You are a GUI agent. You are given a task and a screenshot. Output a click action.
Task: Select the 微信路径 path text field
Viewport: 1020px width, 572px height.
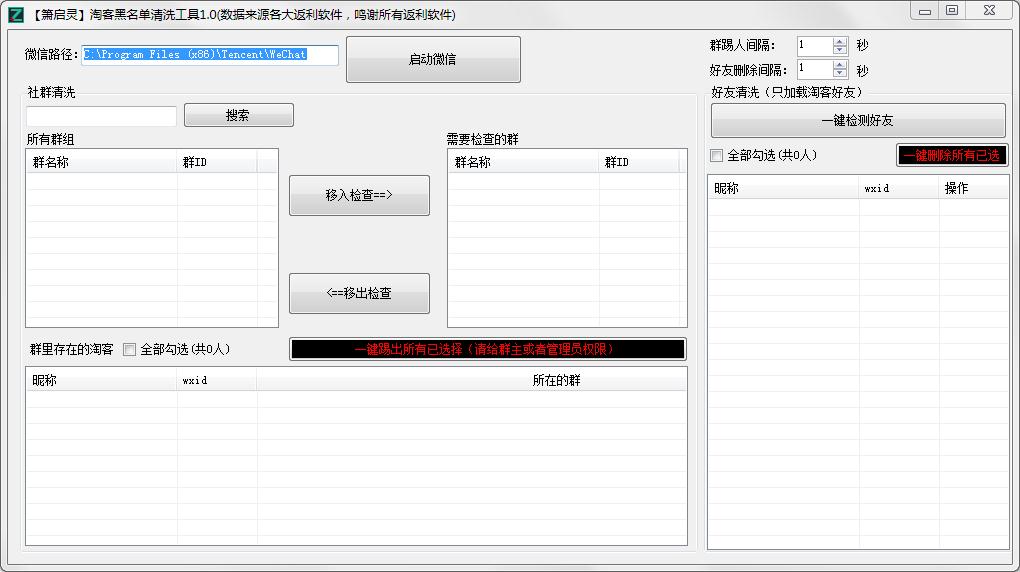(210, 55)
